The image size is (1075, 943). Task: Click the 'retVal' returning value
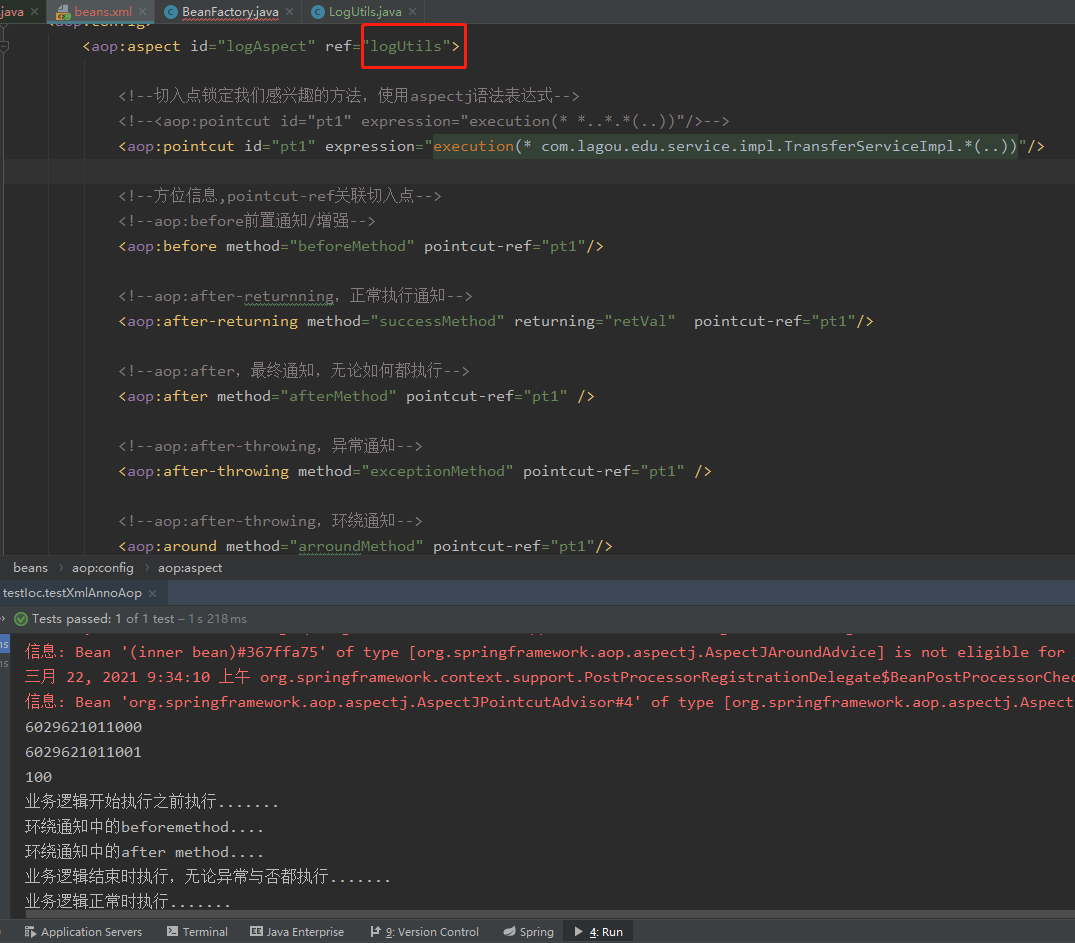point(640,322)
